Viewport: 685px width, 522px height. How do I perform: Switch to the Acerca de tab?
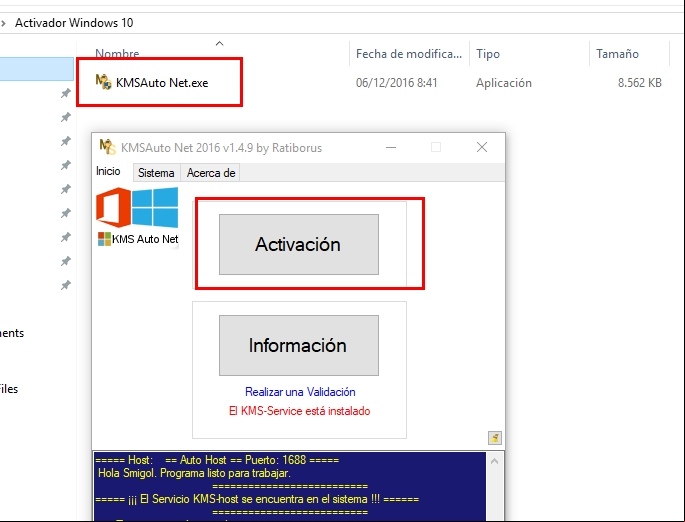[211, 173]
